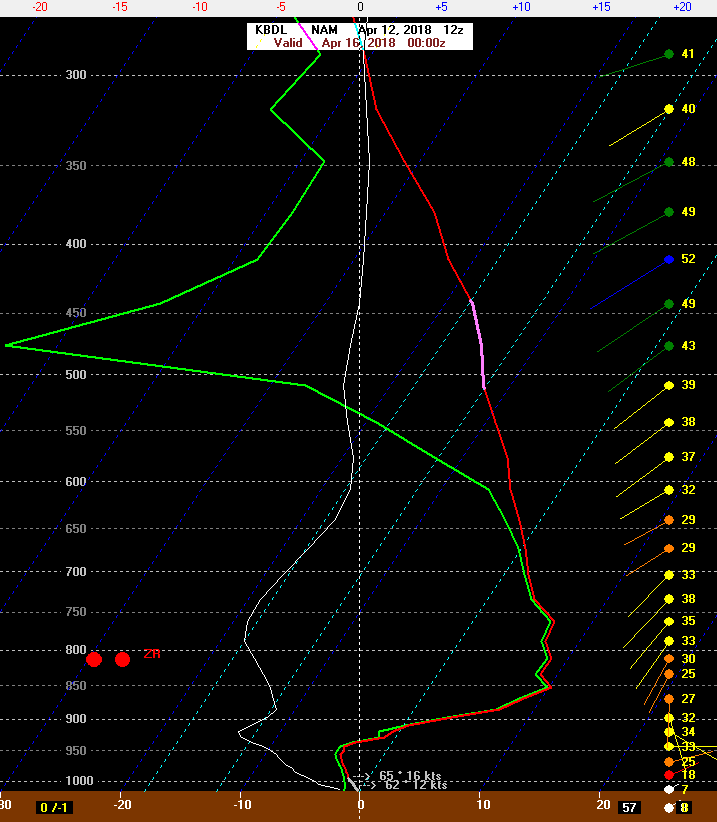Select the green wind dot labeled 41

pyautogui.click(x=669, y=54)
